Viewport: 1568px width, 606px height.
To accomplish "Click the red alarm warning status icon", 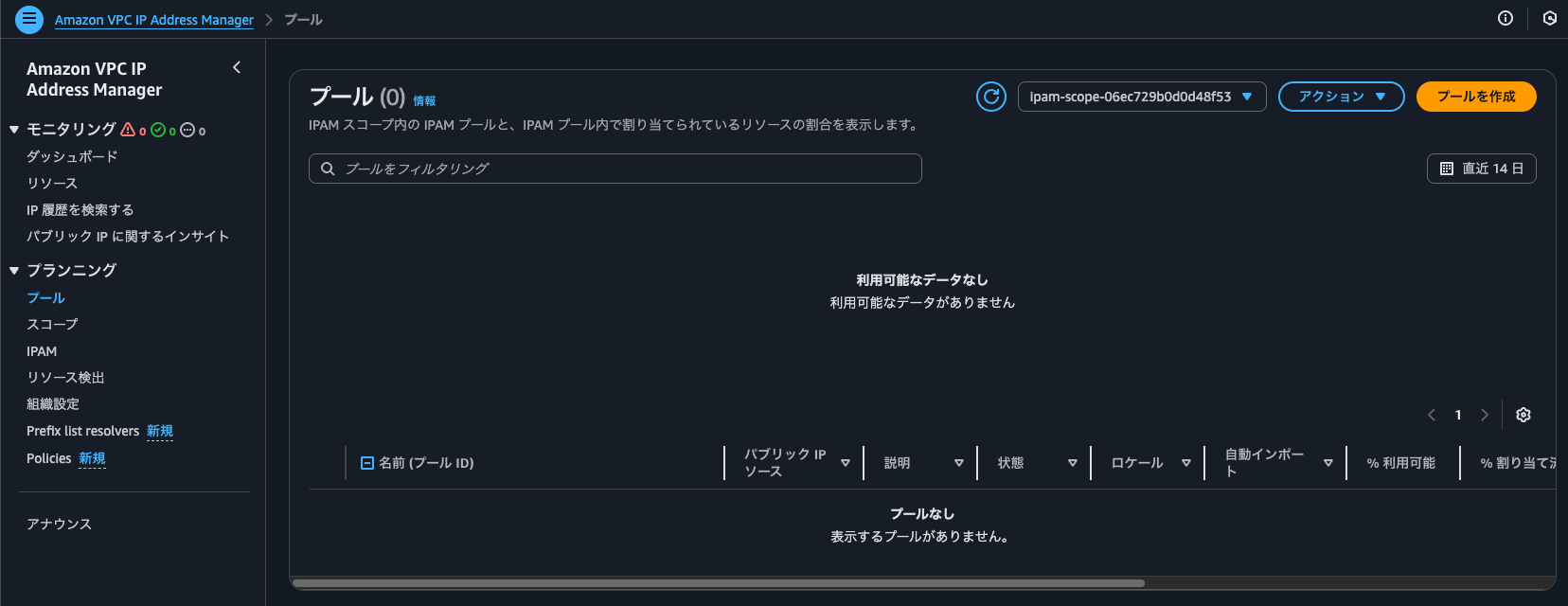I will [x=128, y=130].
